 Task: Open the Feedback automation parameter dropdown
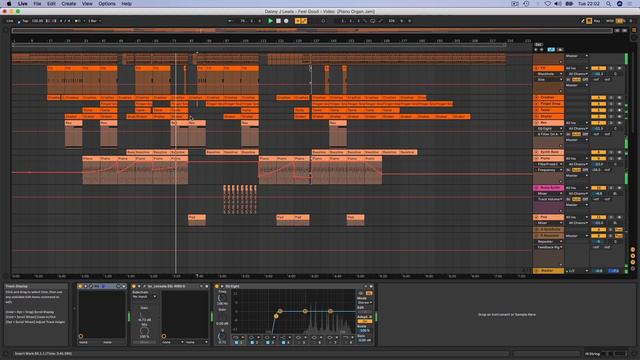(x=549, y=247)
